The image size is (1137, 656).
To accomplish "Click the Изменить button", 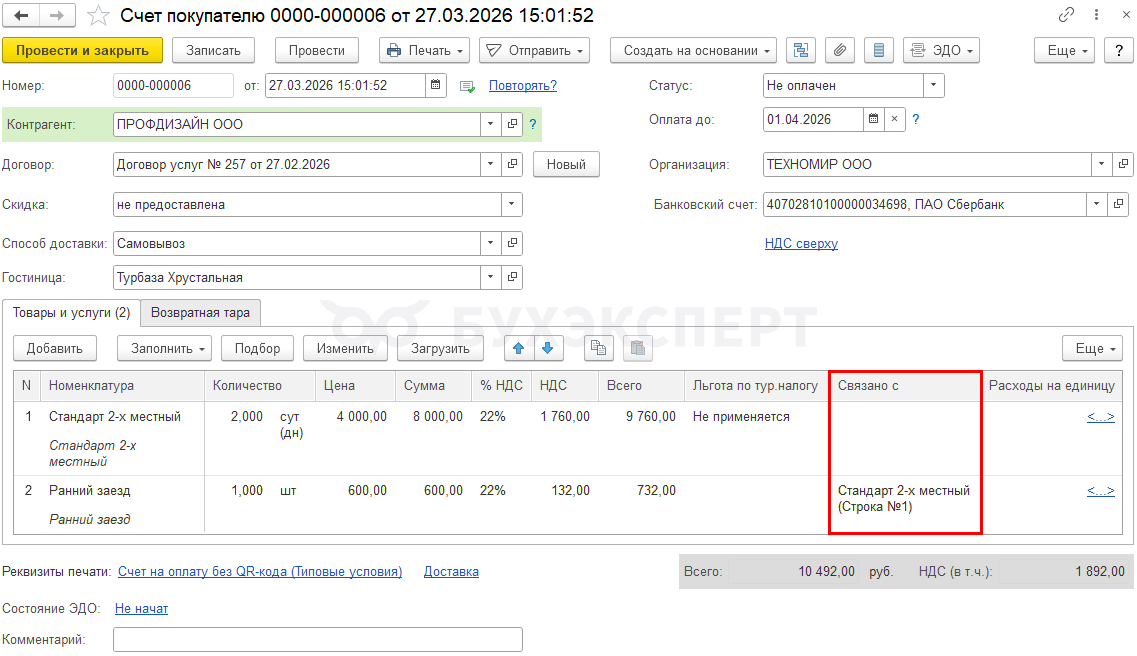I will point(345,348).
